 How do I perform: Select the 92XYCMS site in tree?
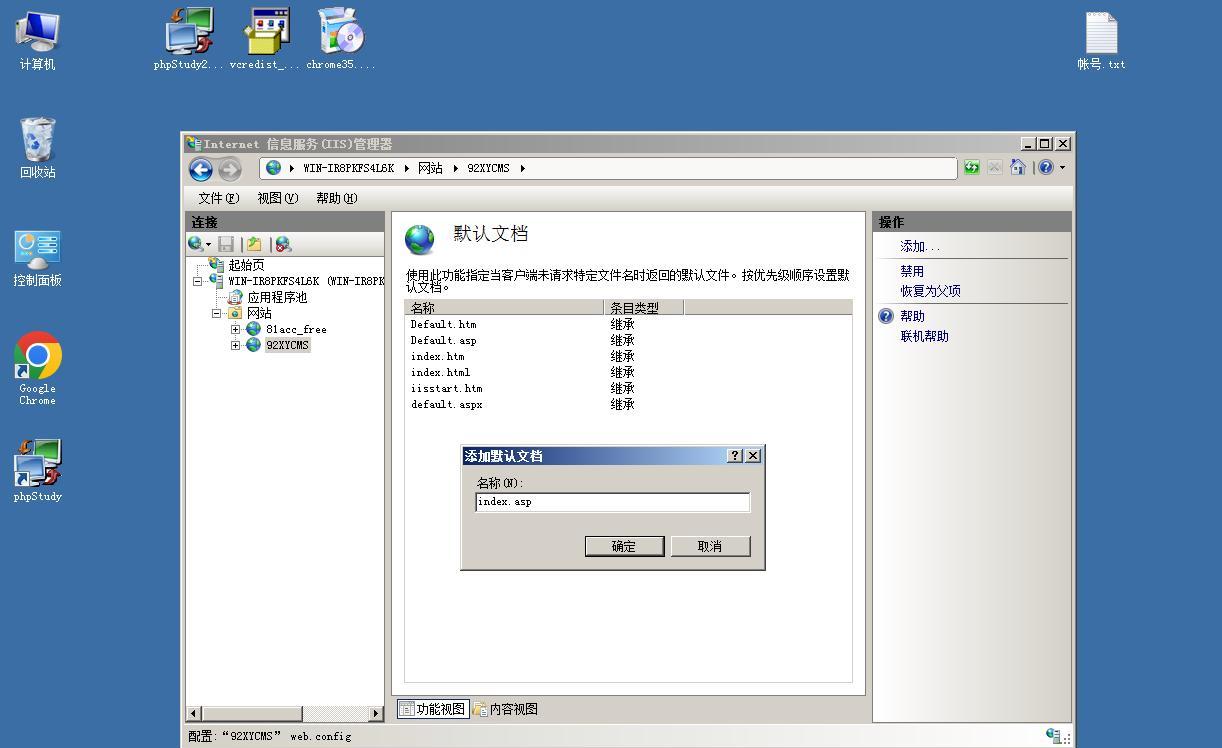coord(288,345)
